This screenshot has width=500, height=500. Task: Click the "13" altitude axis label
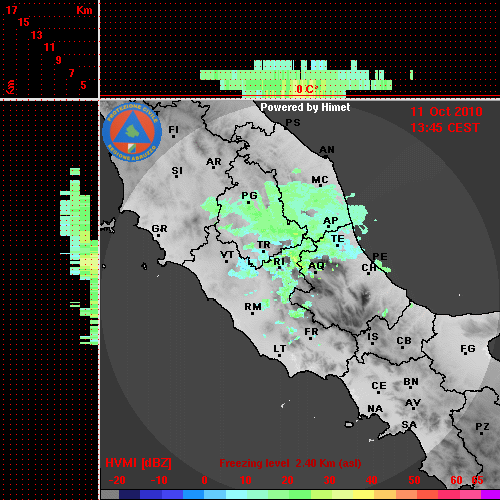[37, 35]
